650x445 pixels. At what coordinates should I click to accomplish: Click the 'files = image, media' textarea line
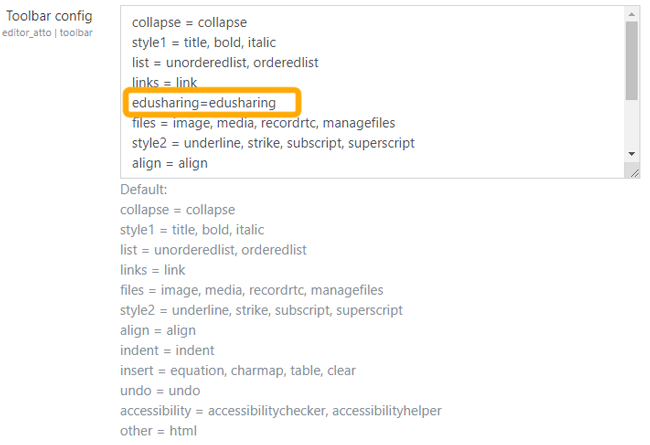click(263, 123)
